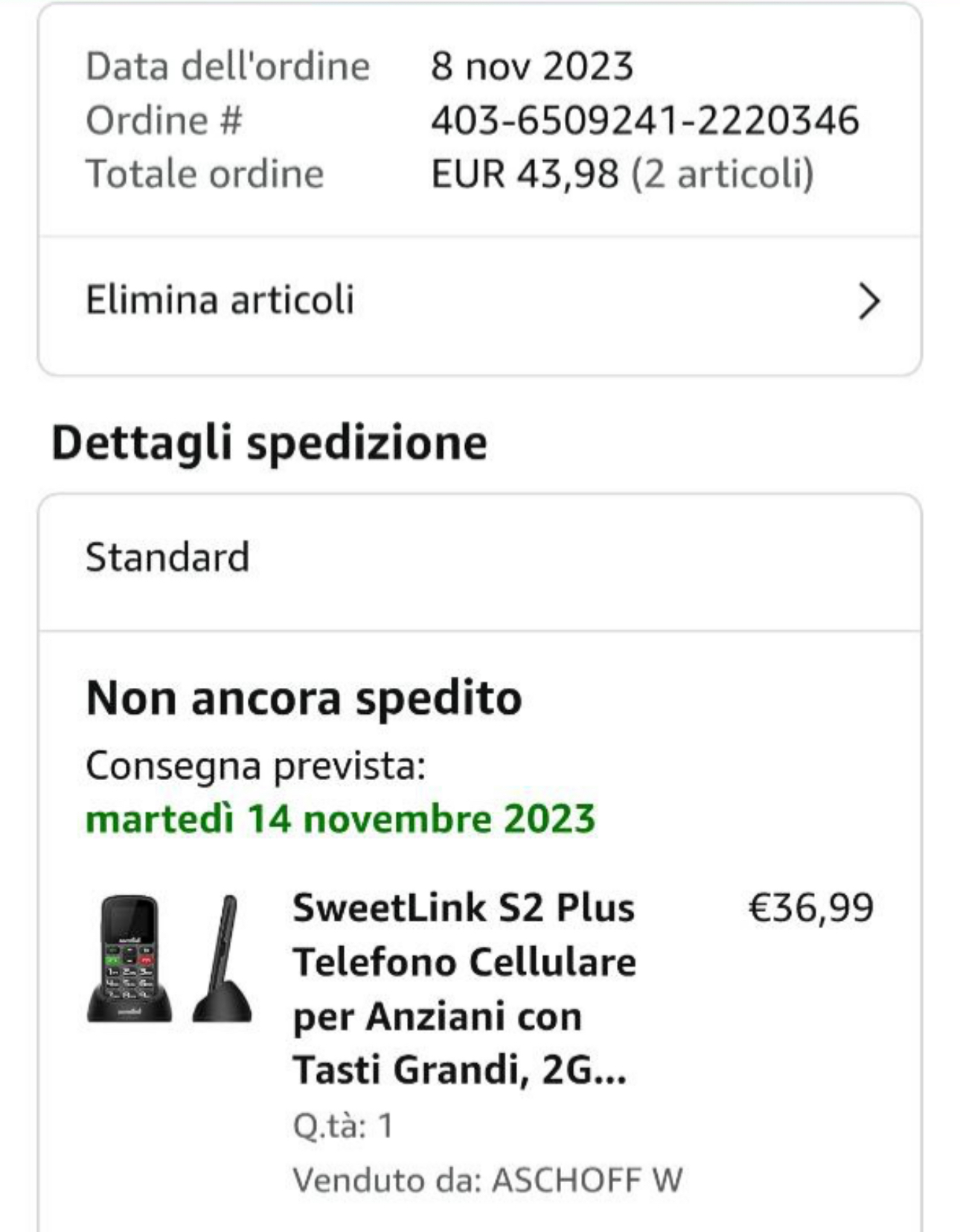Tap the Q.tà: 1 quantity text
960x1232 pixels.
pyautogui.click(x=342, y=1126)
